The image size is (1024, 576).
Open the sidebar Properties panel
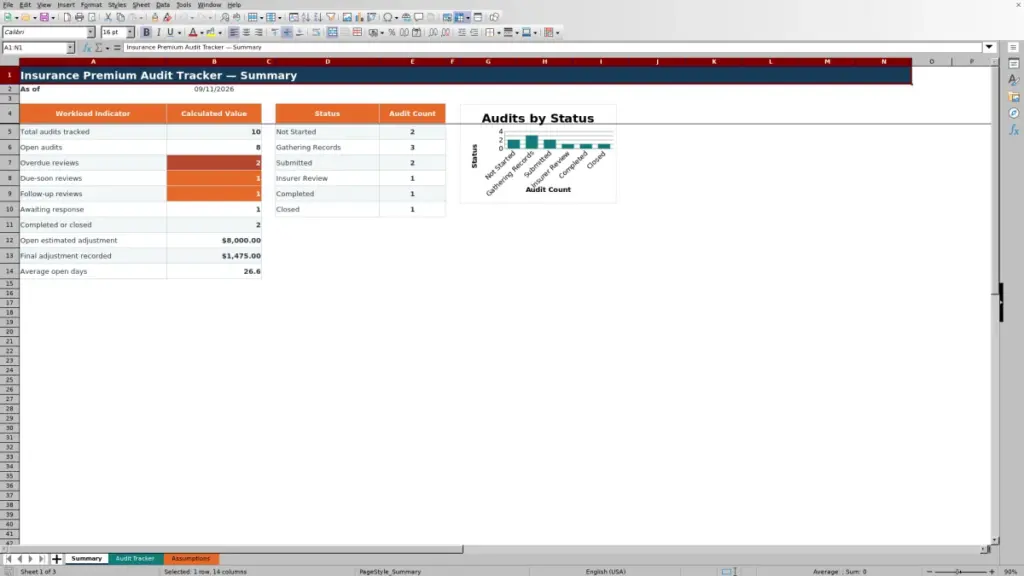1014,63
